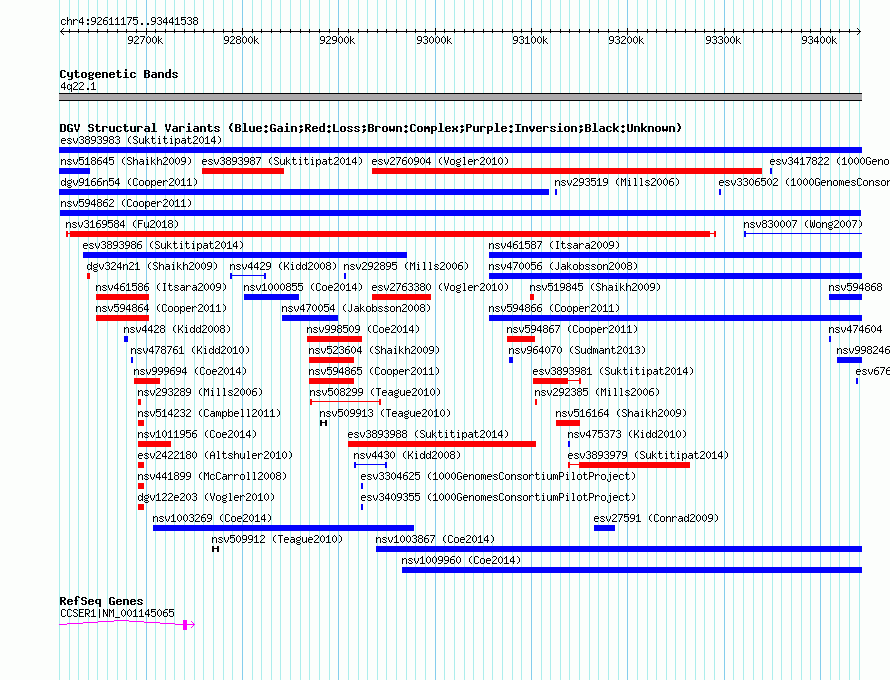
Task: Click the nsv509913 (Teague2010) label
Action: pyautogui.click(x=385, y=413)
